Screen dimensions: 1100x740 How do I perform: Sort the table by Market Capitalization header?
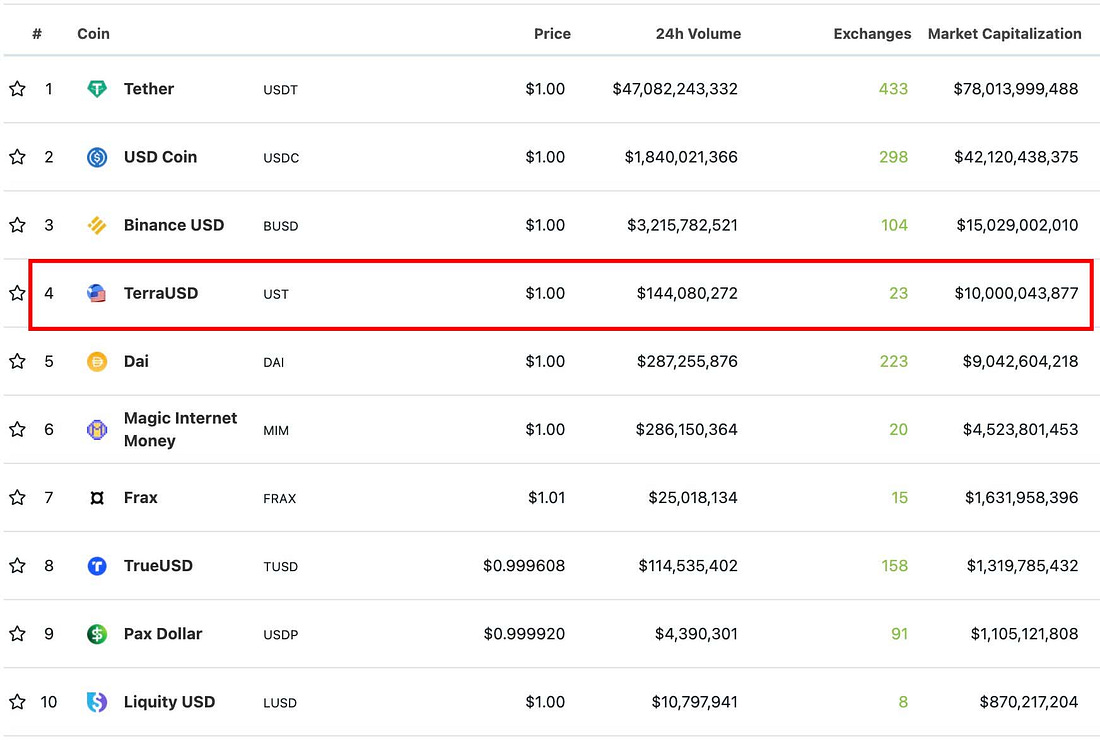1004,34
